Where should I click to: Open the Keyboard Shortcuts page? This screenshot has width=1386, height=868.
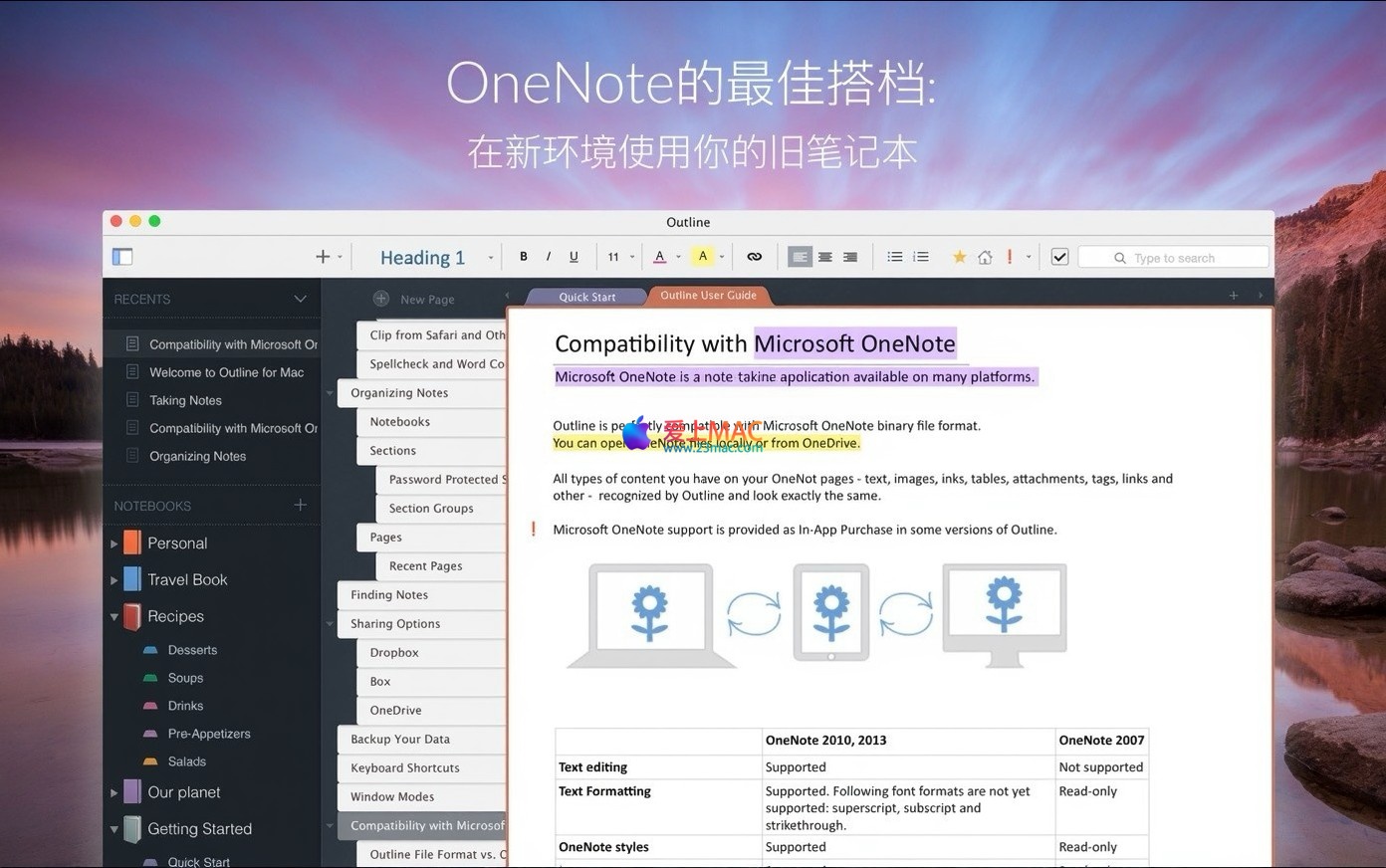[405, 767]
